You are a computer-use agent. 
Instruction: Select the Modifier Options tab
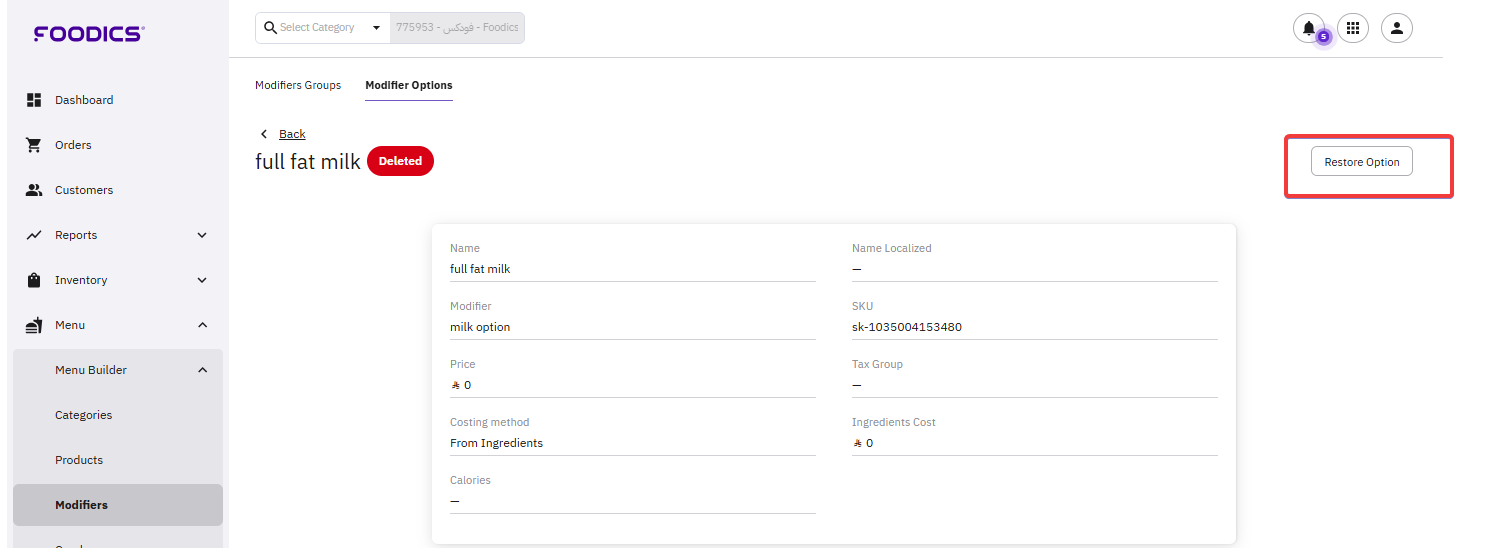(409, 85)
